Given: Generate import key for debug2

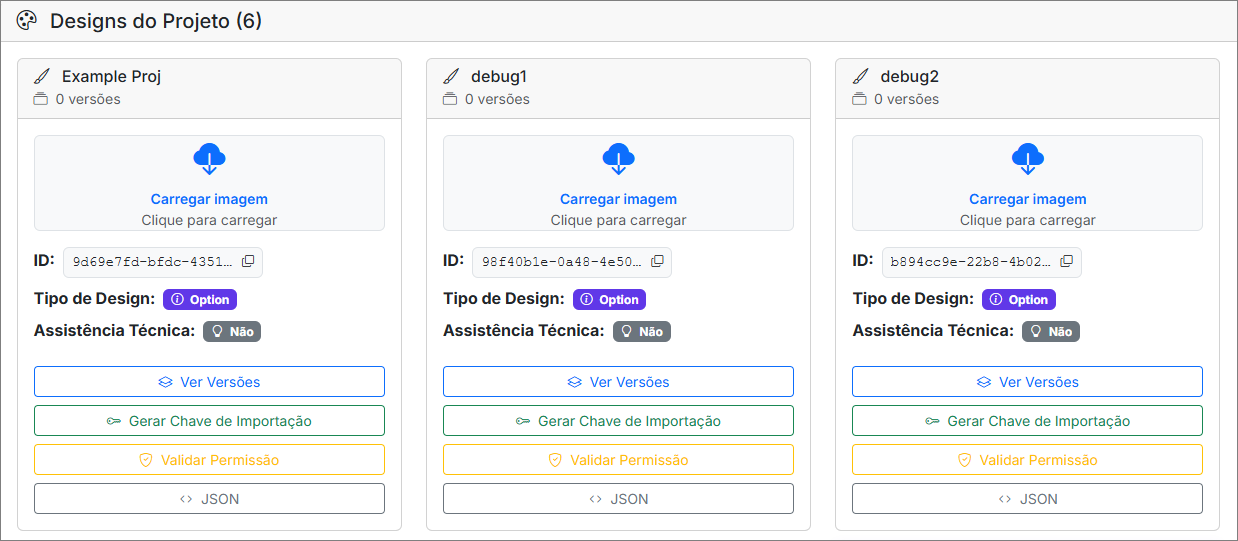Looking at the screenshot, I should point(1027,421).
